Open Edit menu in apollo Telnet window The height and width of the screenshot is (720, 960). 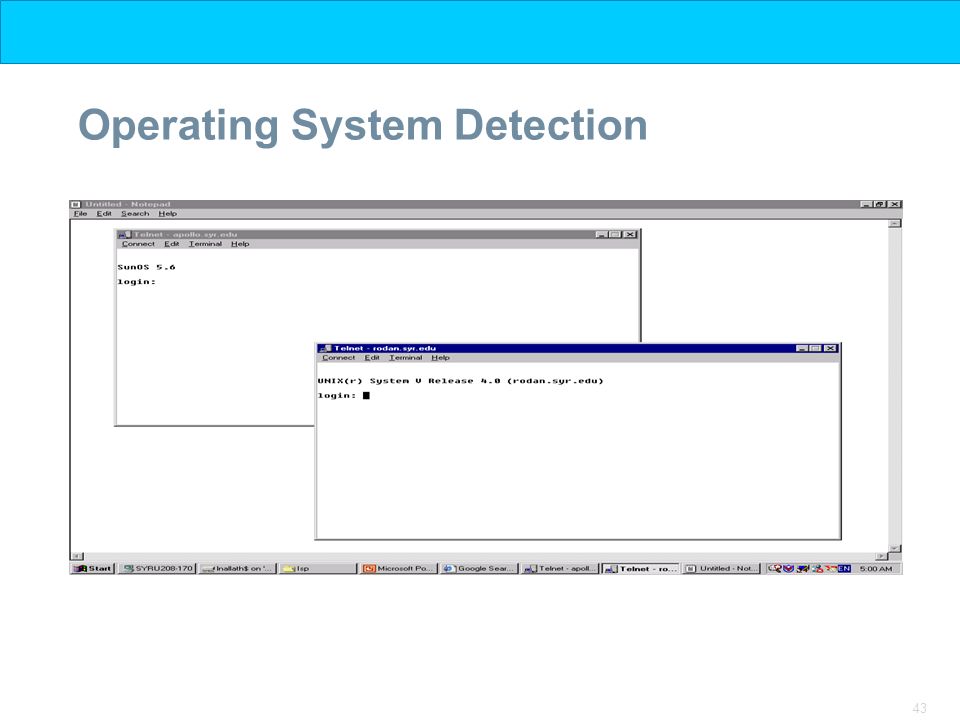[x=171, y=244]
